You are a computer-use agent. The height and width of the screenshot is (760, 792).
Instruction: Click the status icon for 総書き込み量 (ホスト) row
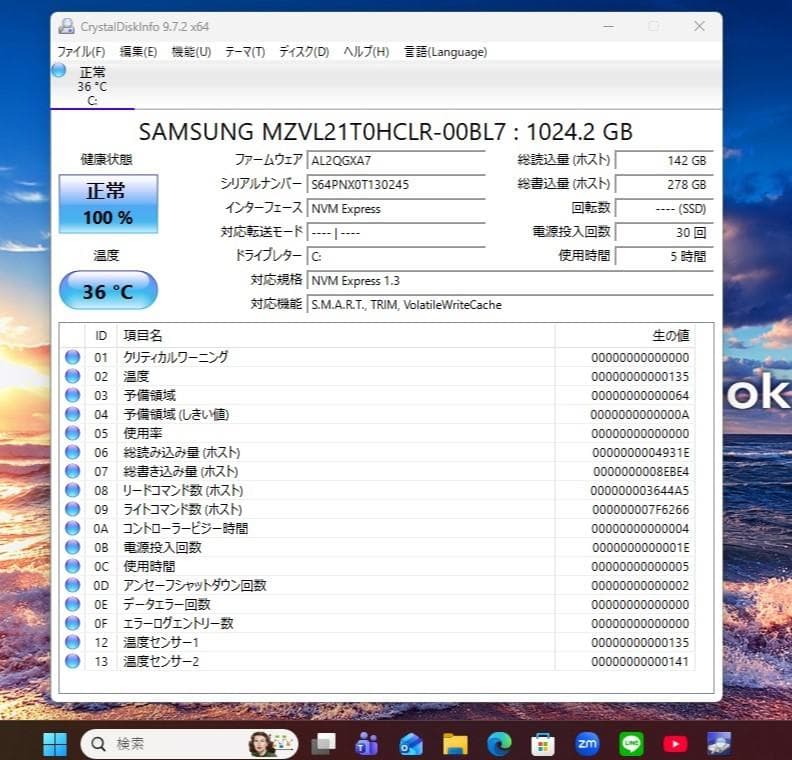[73, 471]
